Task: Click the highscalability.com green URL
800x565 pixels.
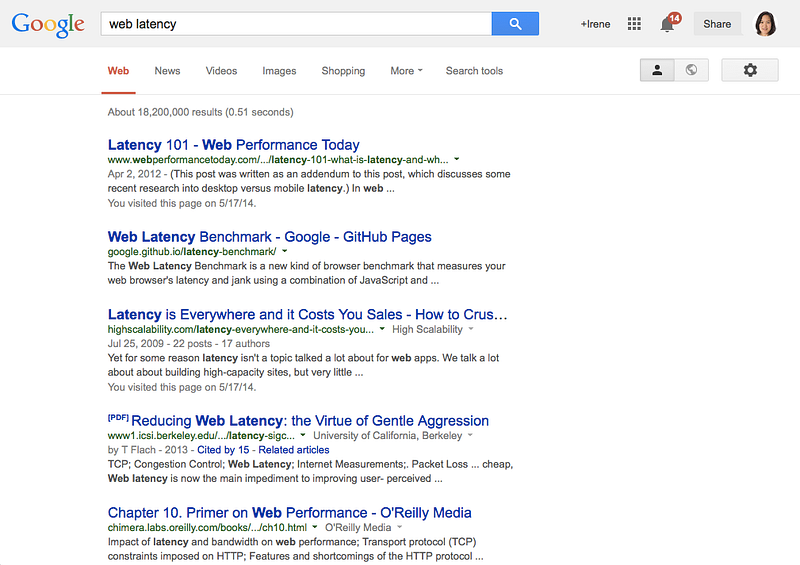Action: point(241,329)
